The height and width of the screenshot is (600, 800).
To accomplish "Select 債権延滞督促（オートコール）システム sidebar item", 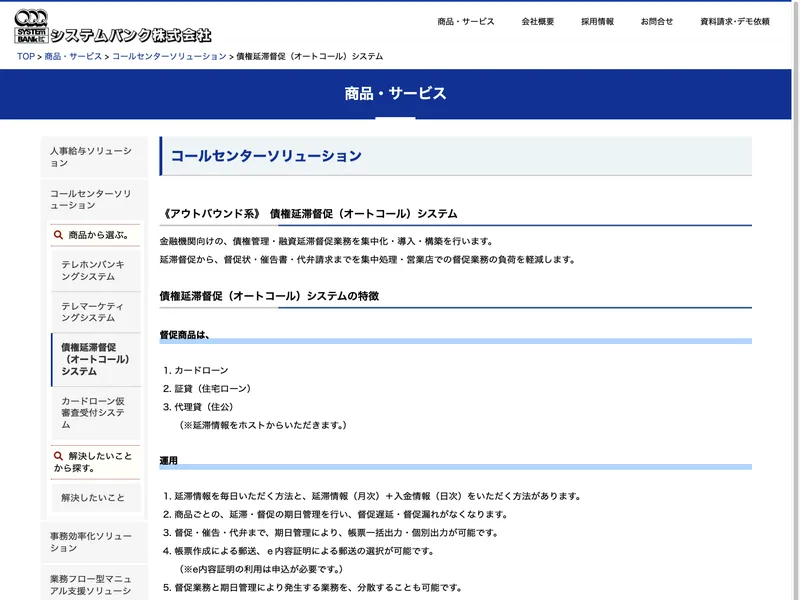I will 95,359.
